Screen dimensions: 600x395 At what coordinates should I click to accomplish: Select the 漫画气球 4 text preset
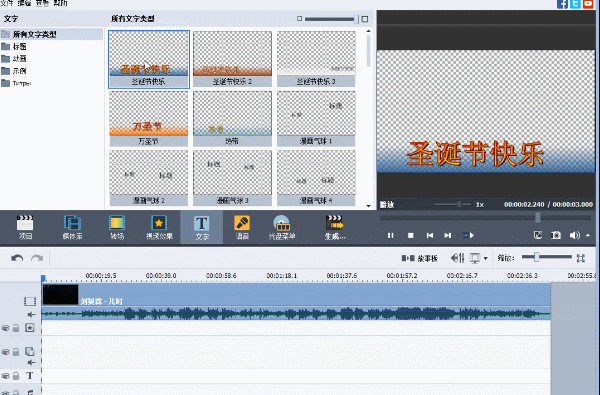[x=316, y=178]
